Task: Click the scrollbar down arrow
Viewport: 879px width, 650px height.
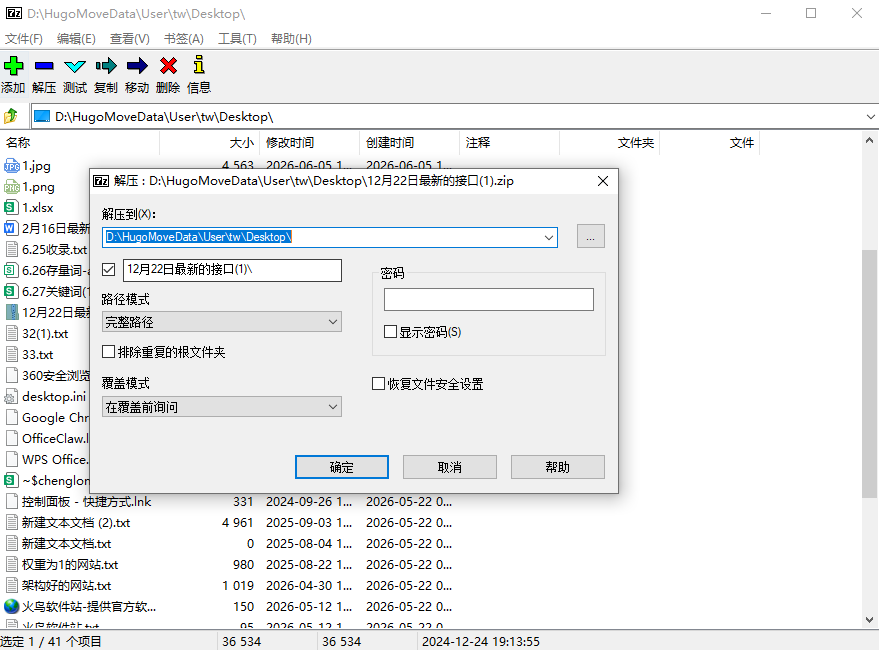Action: pyautogui.click(x=869, y=620)
